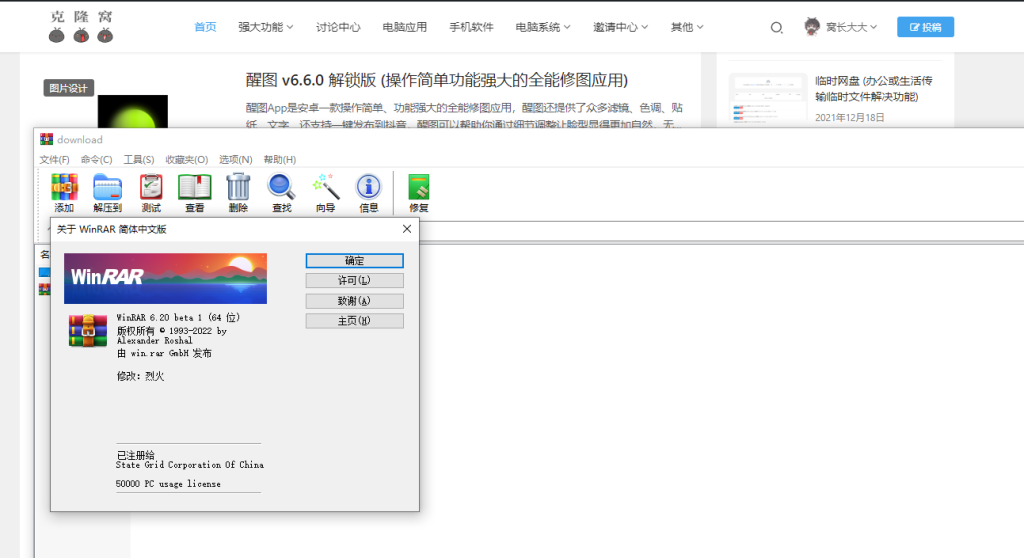This screenshot has width=1024, height=558.
Task: Click the 2021年12月18日 date text
Action: pos(850,118)
